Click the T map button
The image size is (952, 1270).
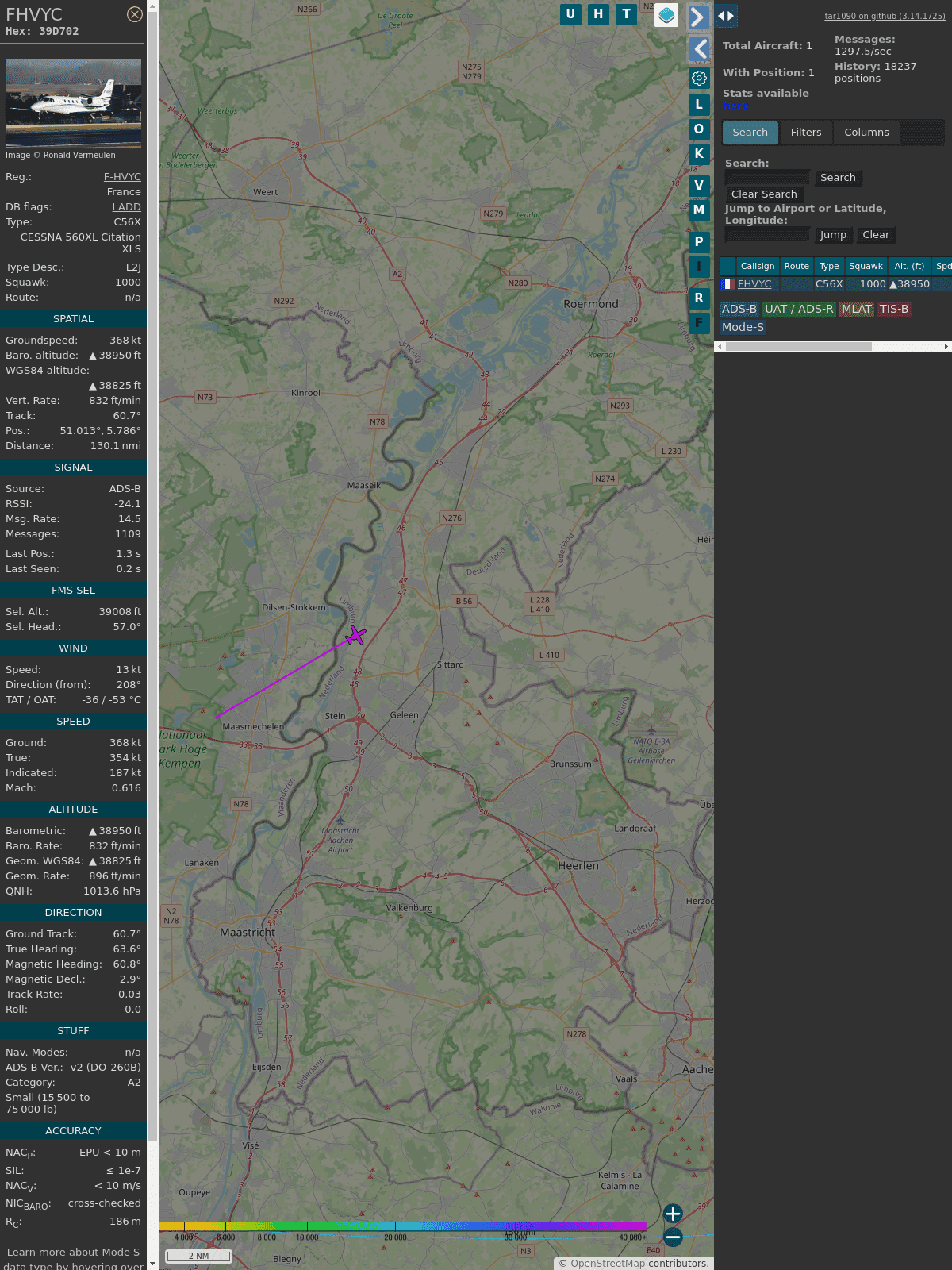point(627,14)
